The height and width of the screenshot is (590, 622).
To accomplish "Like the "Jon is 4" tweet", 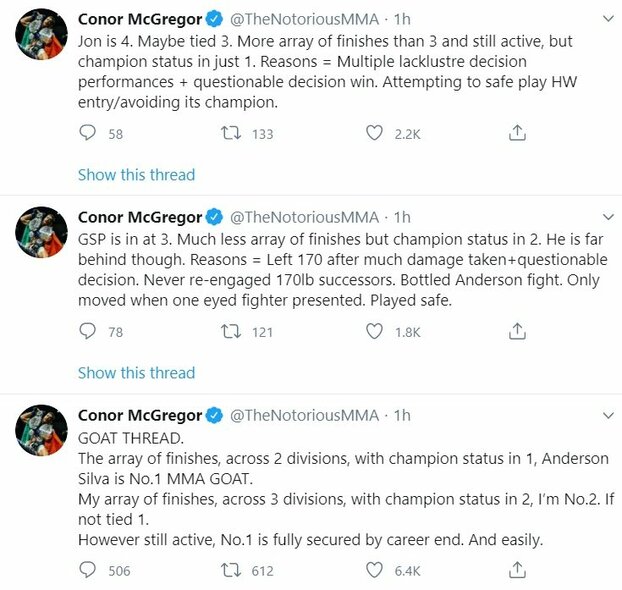I will tap(375, 133).
